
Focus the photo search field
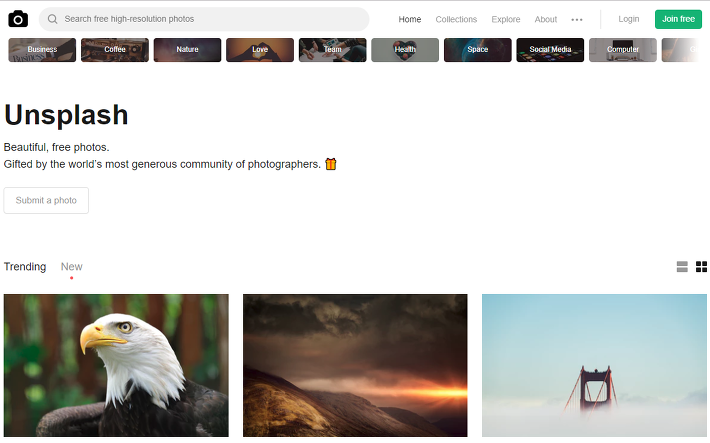pos(204,19)
